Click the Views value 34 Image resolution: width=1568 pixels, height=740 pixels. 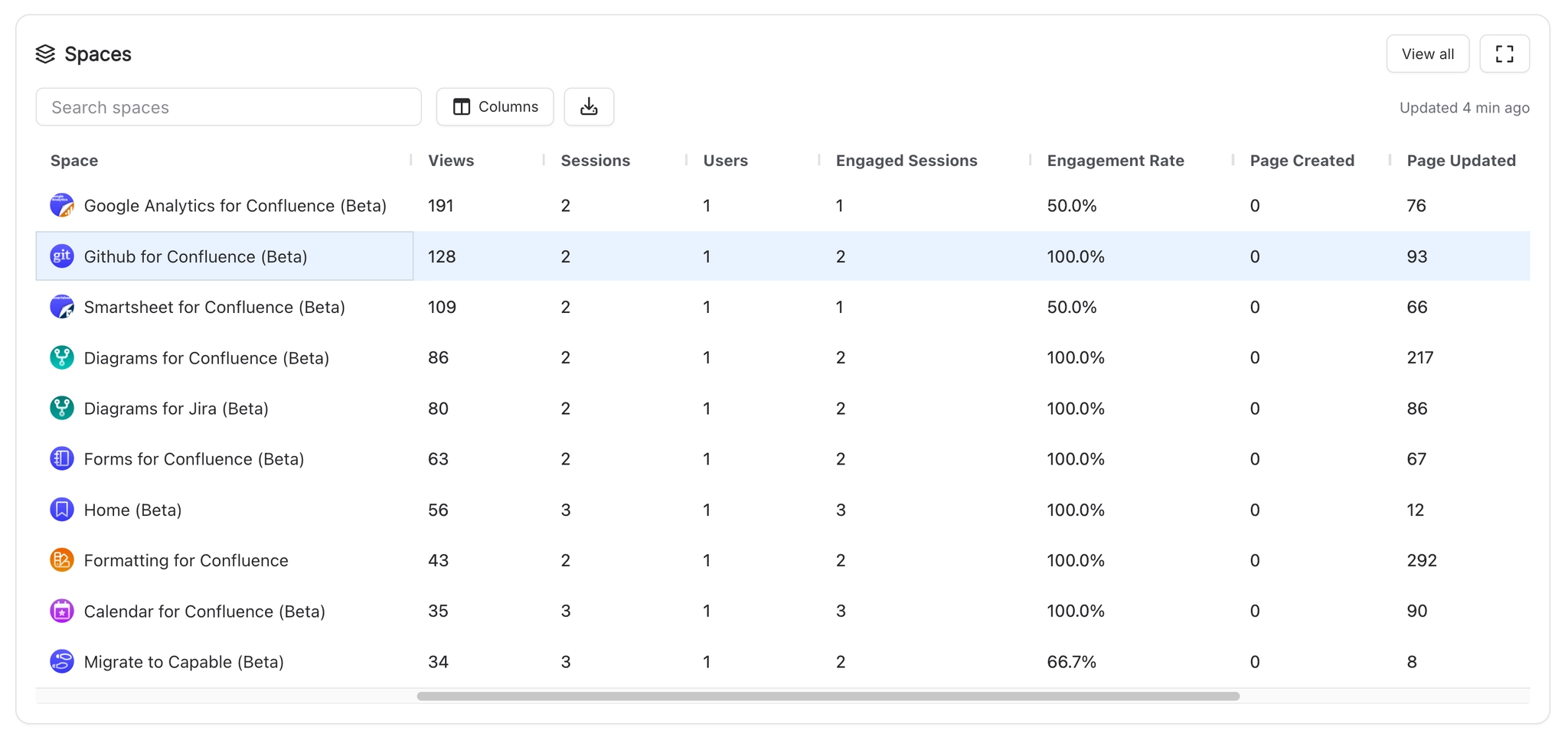coord(438,662)
